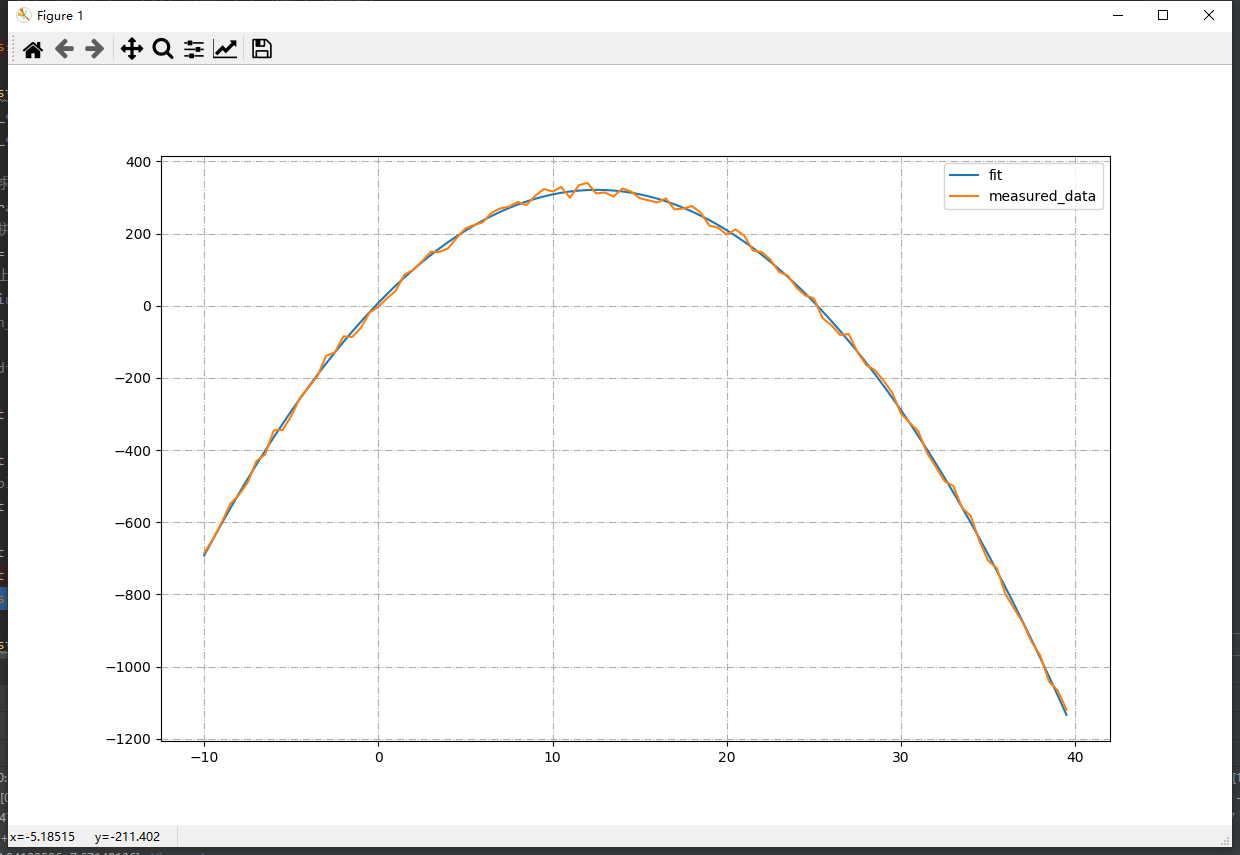Click the "measured_data" legend label
The width and height of the screenshot is (1240, 855).
[1042, 197]
